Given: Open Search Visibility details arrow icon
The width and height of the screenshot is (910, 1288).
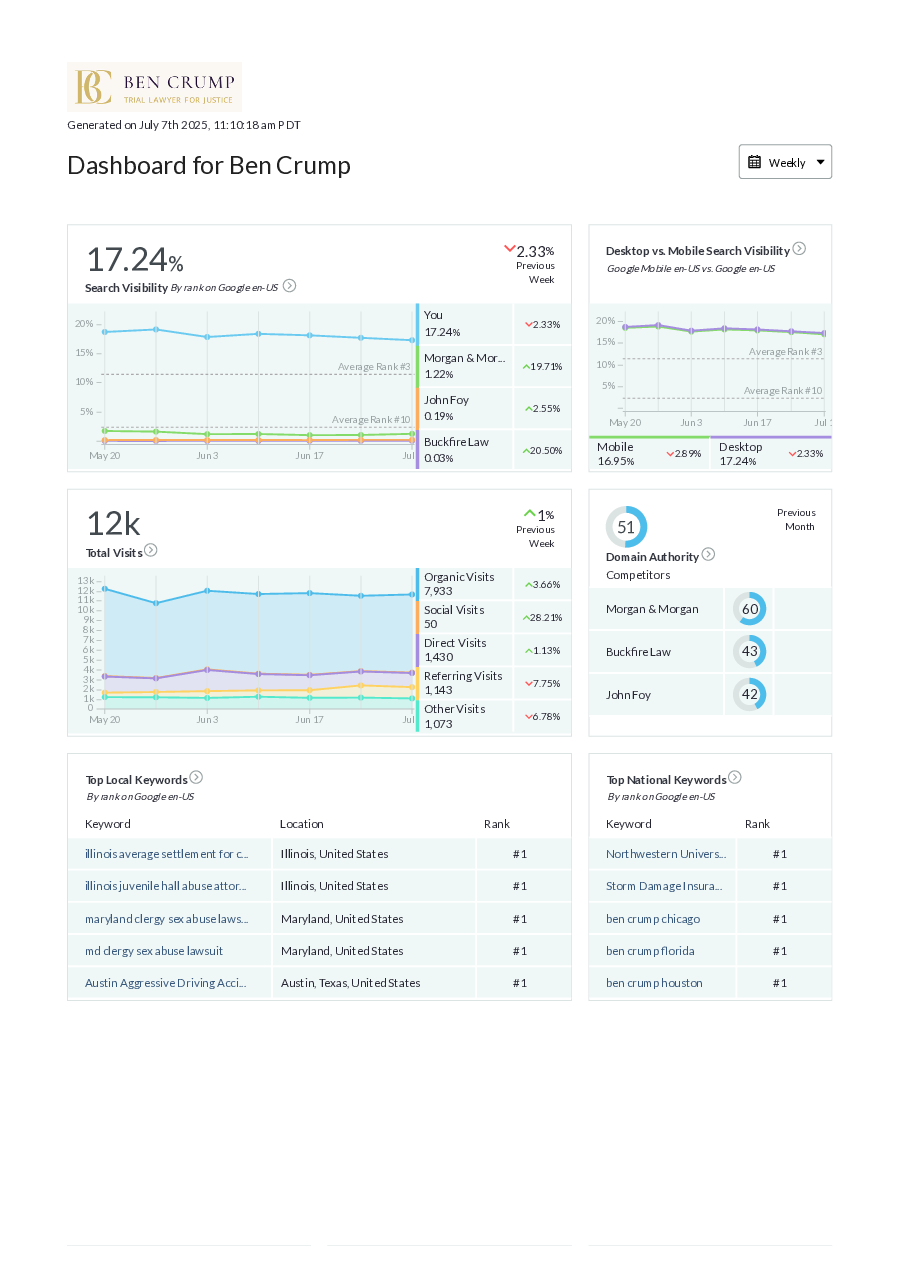Looking at the screenshot, I should coord(289,286).
